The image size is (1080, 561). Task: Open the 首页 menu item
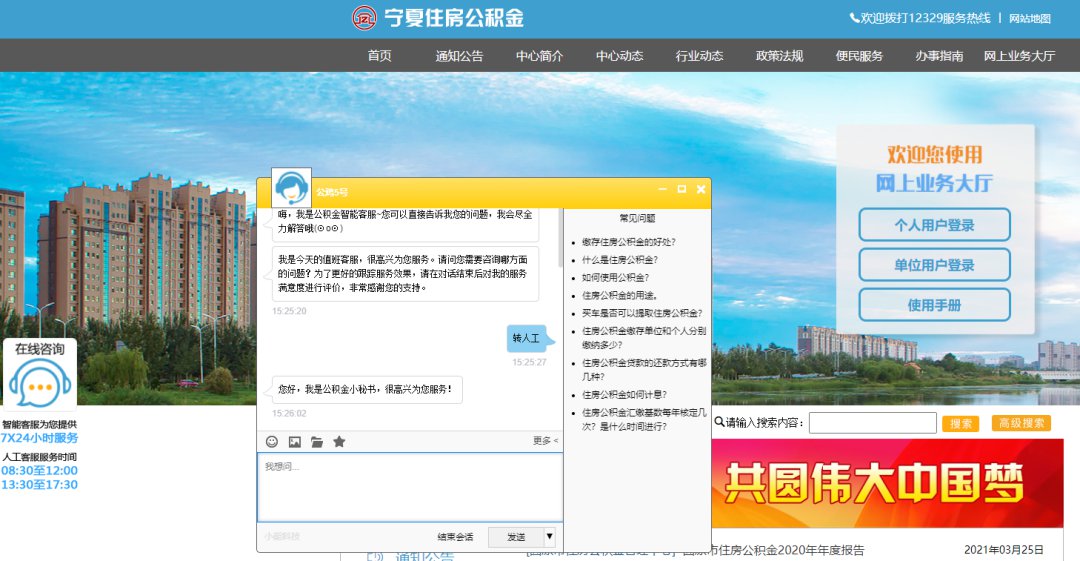[x=379, y=56]
